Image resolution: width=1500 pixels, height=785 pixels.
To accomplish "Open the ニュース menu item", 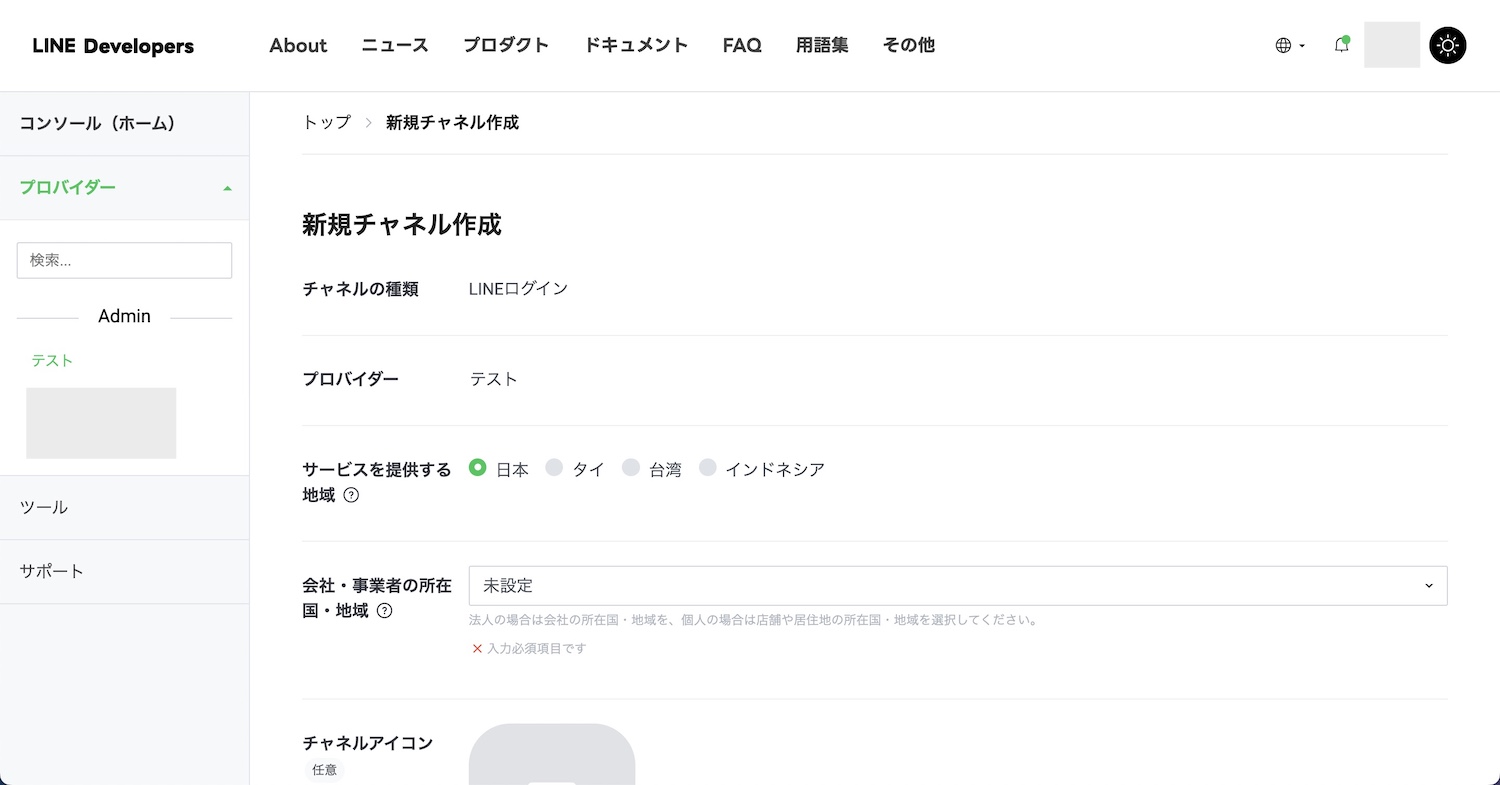I will click(x=395, y=45).
